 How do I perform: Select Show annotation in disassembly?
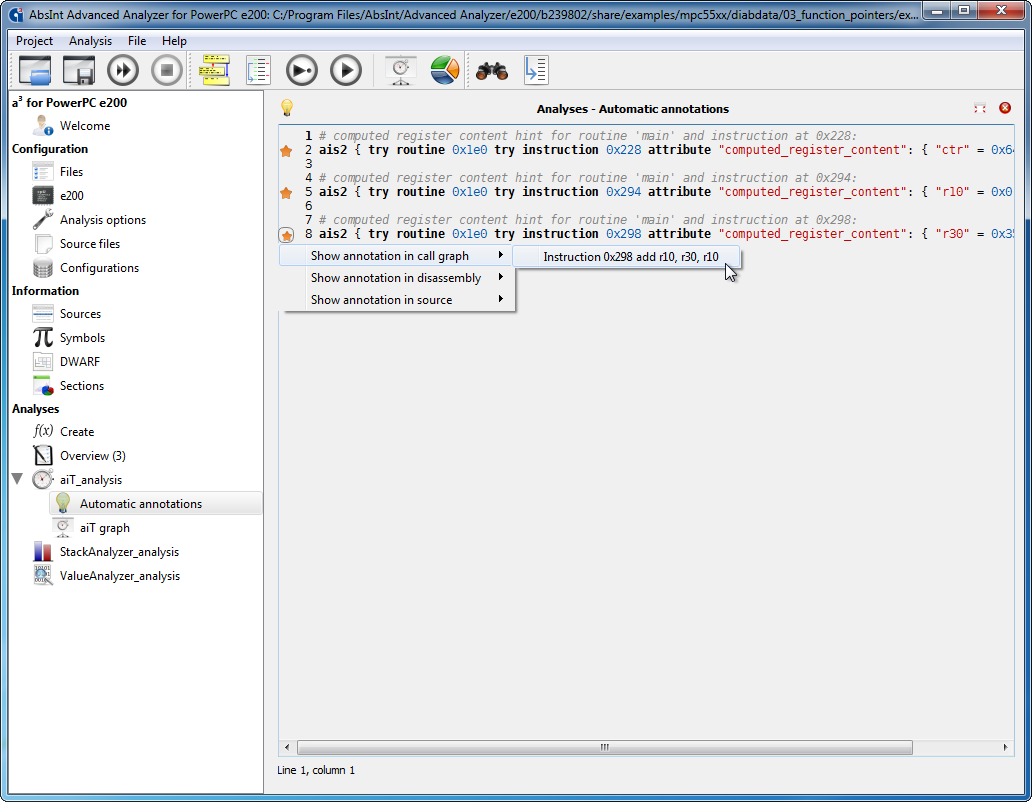click(397, 278)
